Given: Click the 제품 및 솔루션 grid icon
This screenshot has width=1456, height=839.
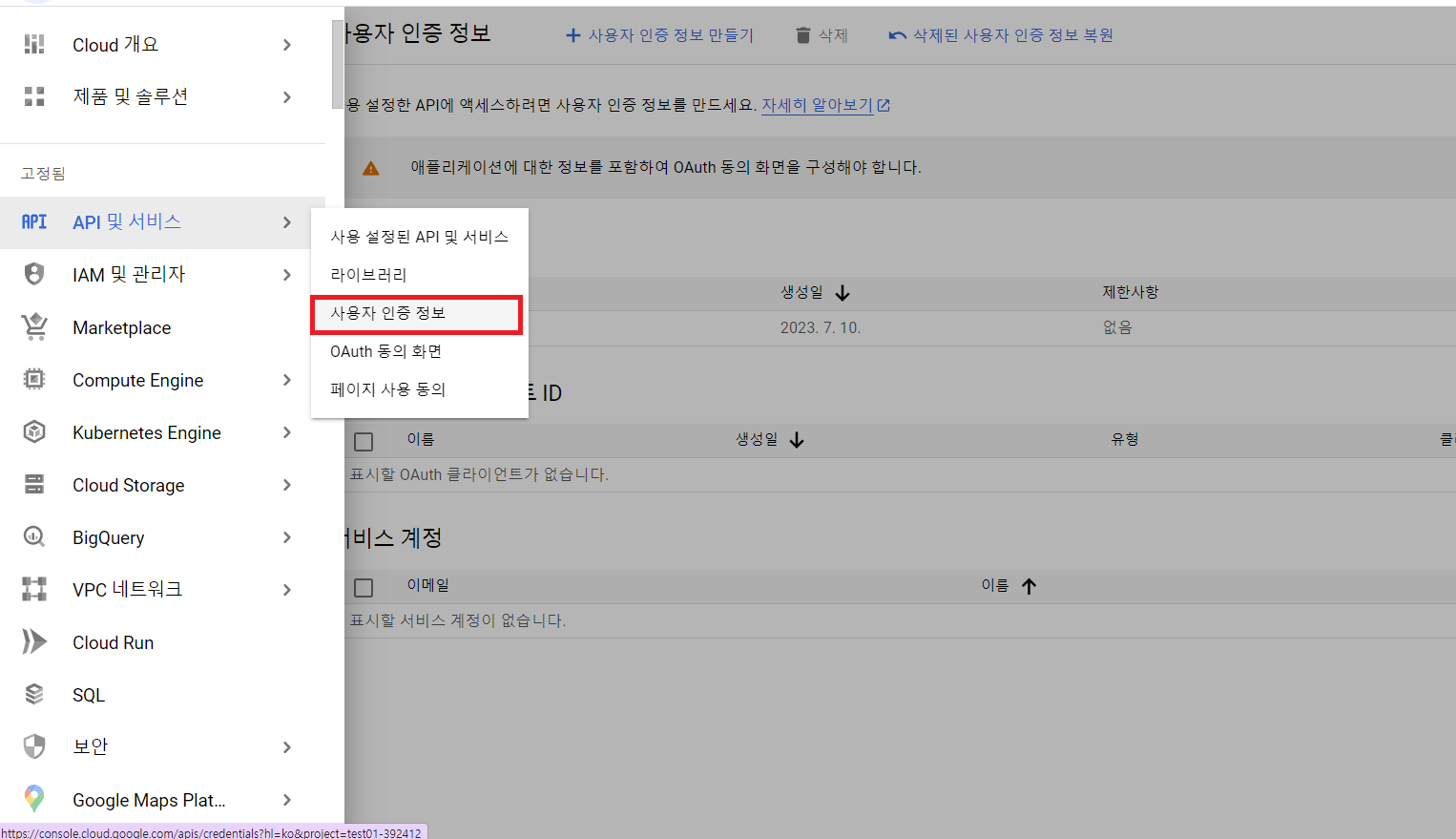Looking at the screenshot, I should (x=34, y=96).
